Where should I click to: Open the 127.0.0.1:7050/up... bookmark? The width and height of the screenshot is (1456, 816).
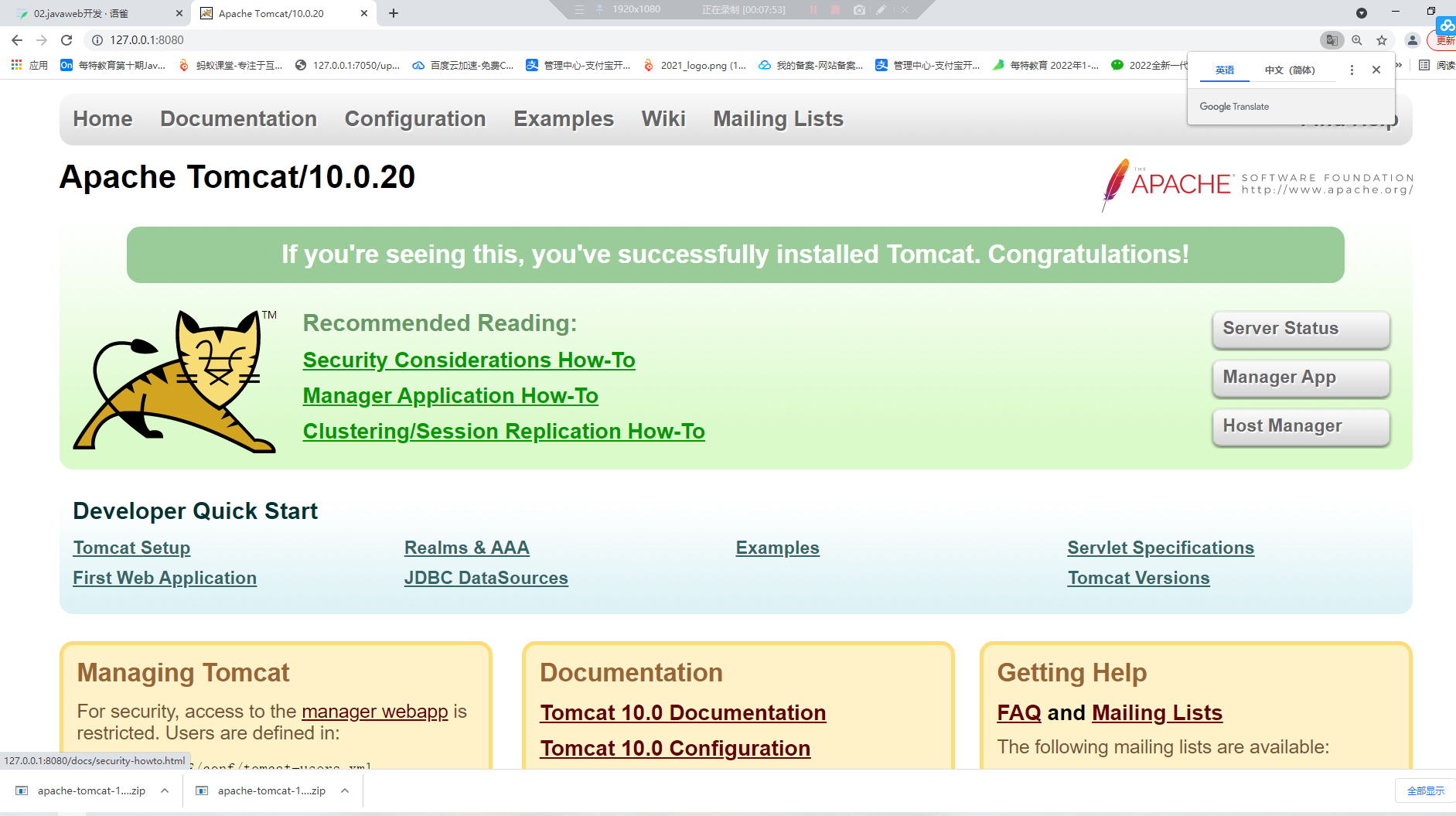347,65
